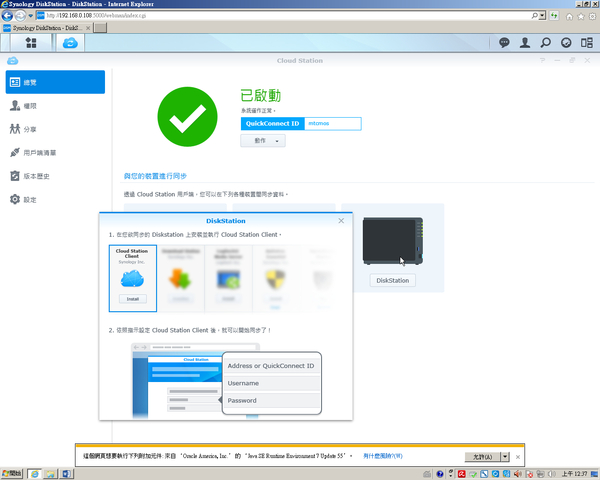Refresh the page with the refresh icon

[554, 16]
